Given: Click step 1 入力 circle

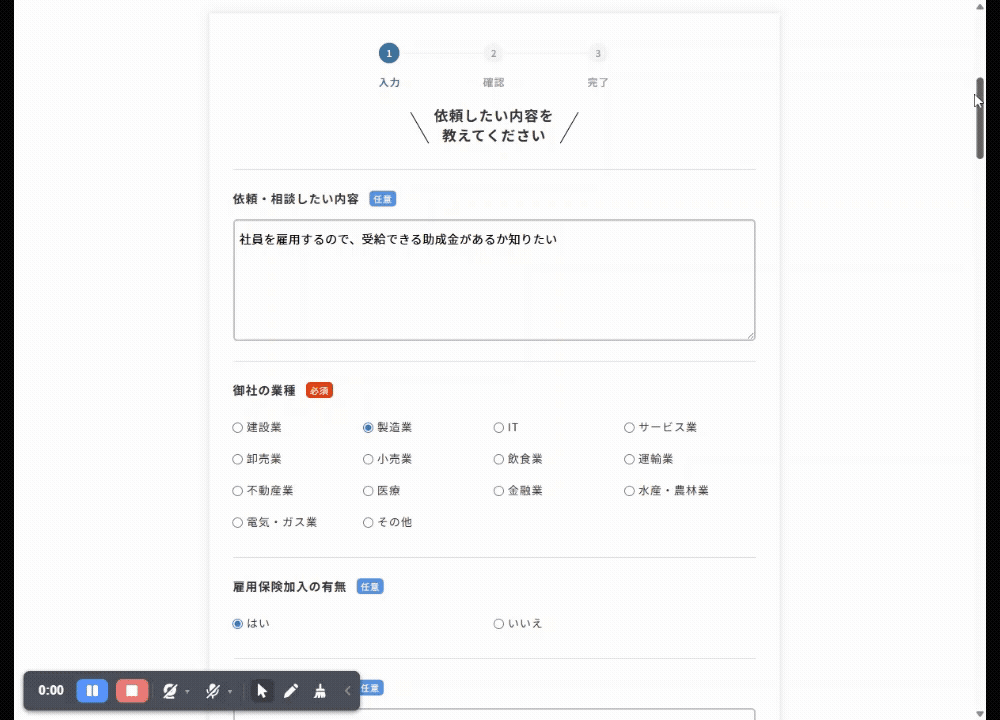Looking at the screenshot, I should coord(389,54).
